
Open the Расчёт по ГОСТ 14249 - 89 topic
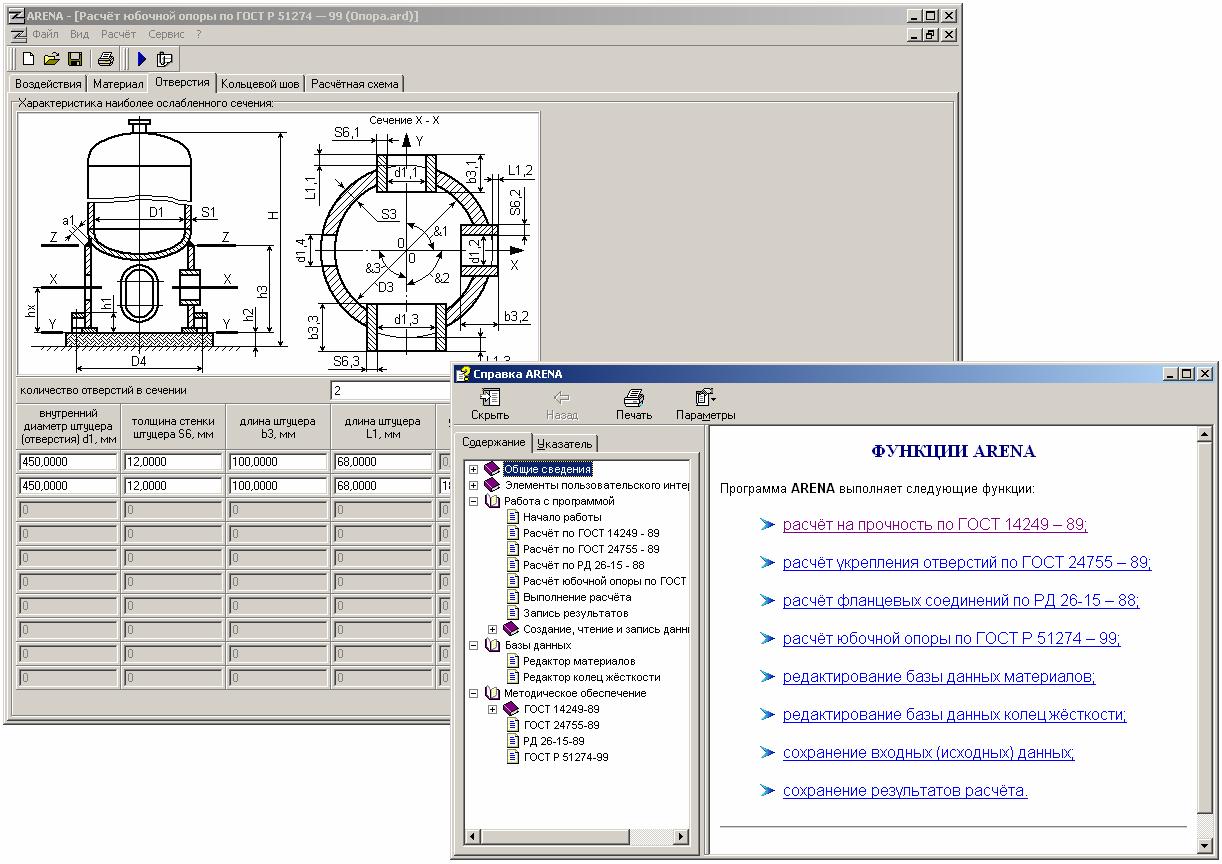pos(591,533)
